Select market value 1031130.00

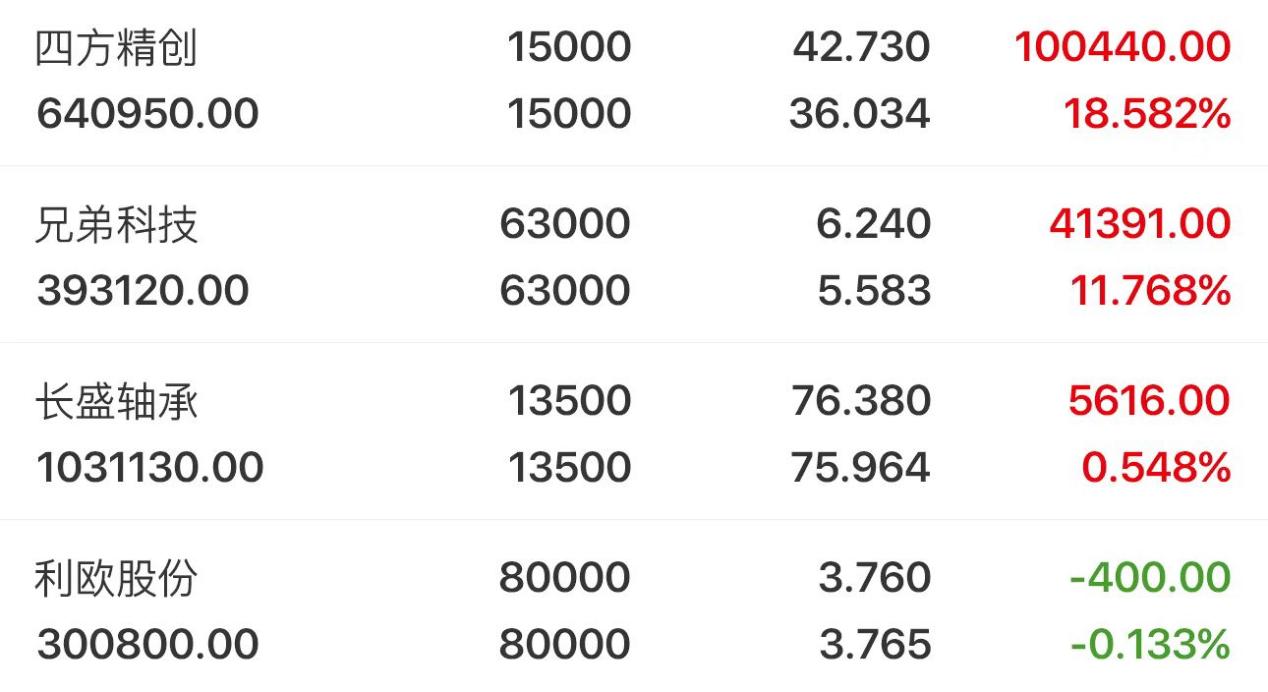pos(150,467)
